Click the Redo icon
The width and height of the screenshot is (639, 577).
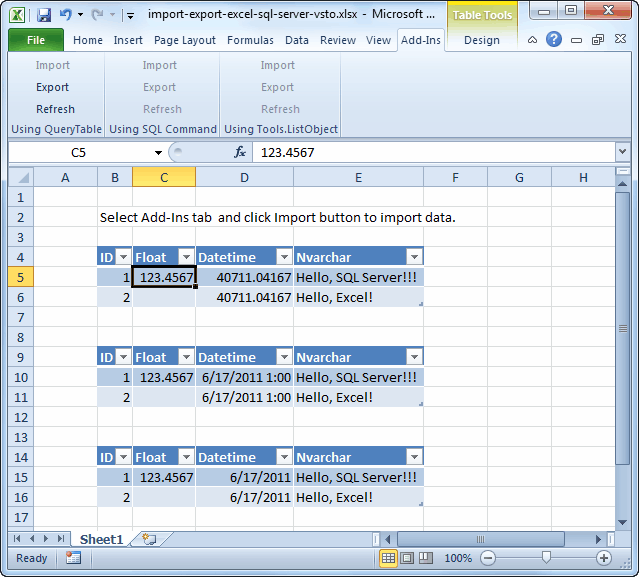[x=97, y=15]
